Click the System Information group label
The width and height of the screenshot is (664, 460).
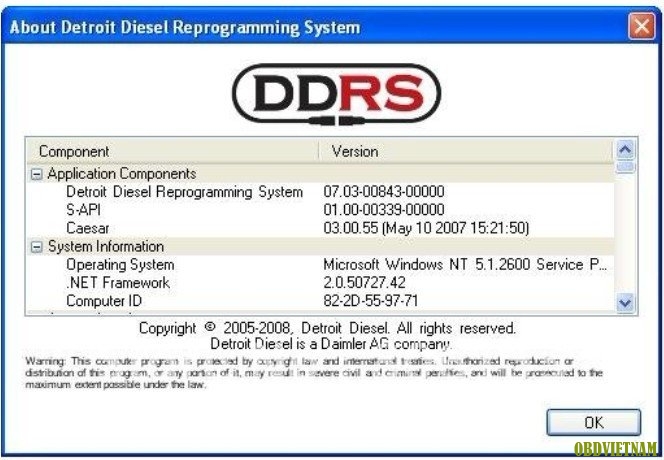click(x=105, y=247)
